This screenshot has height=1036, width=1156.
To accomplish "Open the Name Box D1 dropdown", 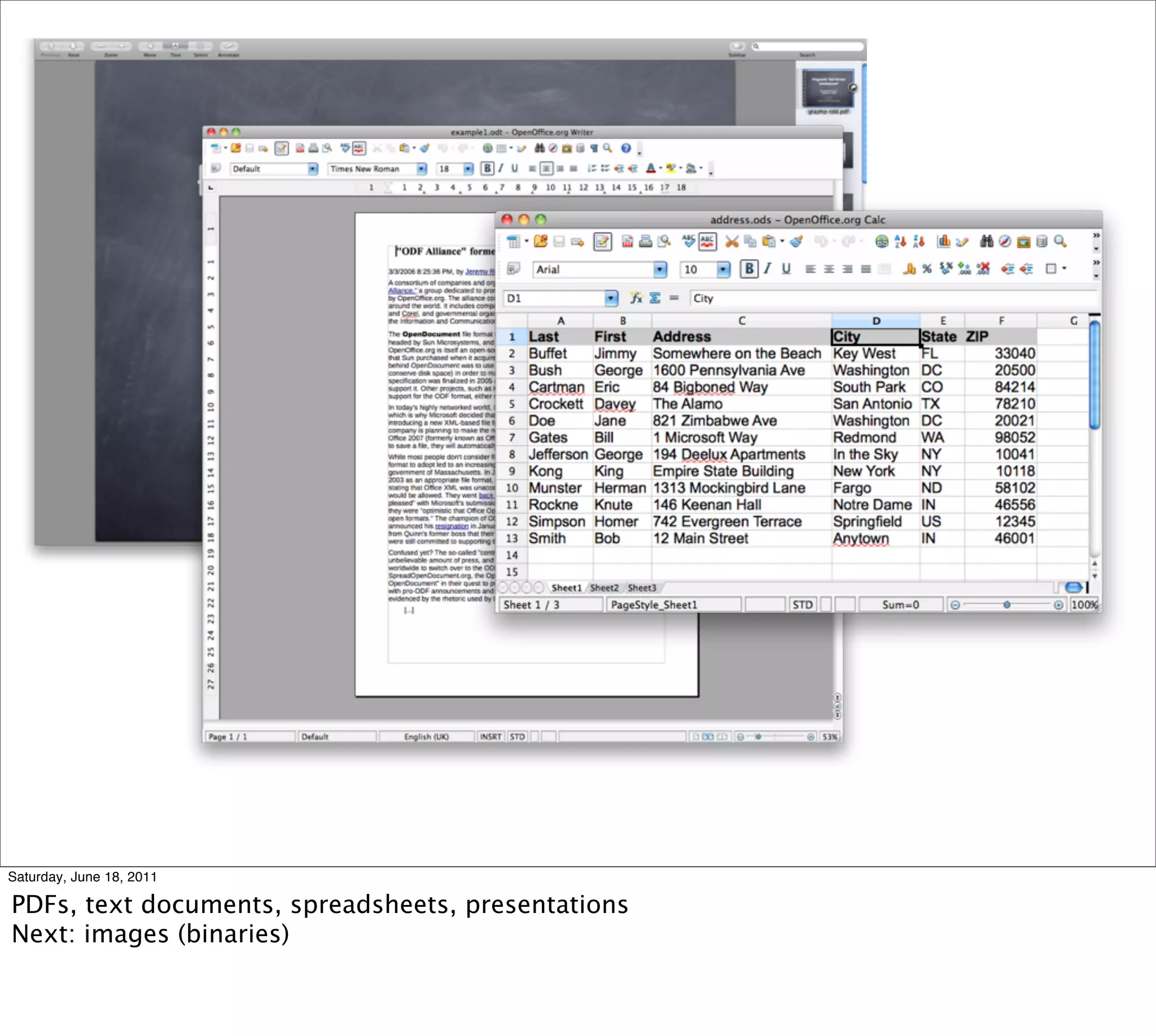I will click(611, 298).
